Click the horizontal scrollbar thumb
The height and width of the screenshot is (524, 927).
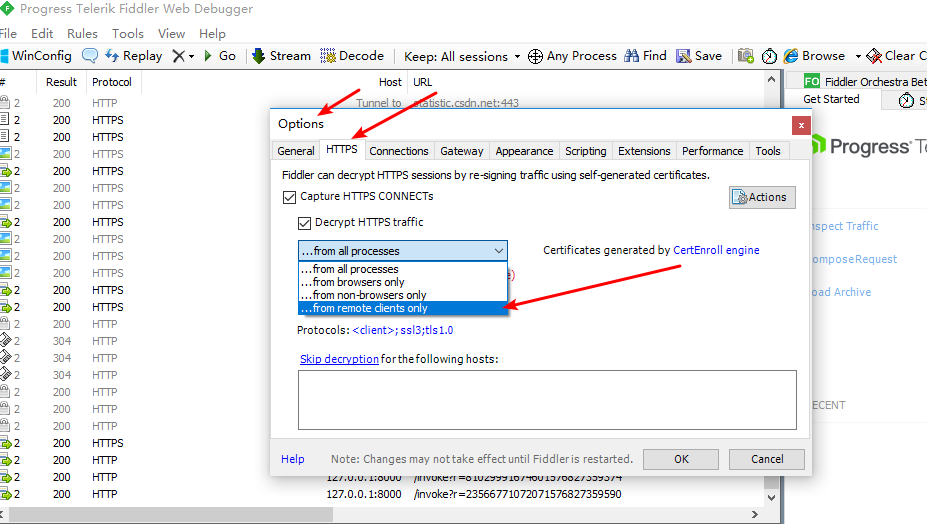(171, 515)
